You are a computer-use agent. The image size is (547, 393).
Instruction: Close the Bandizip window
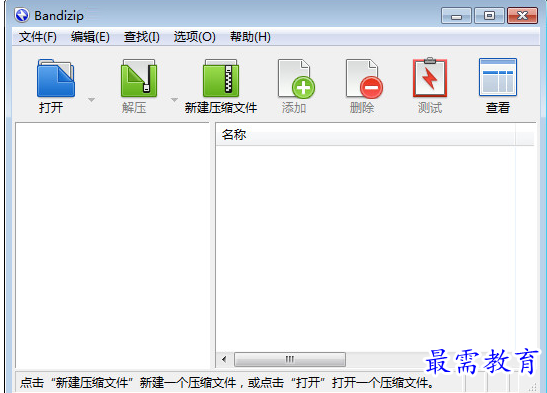tap(522, 16)
